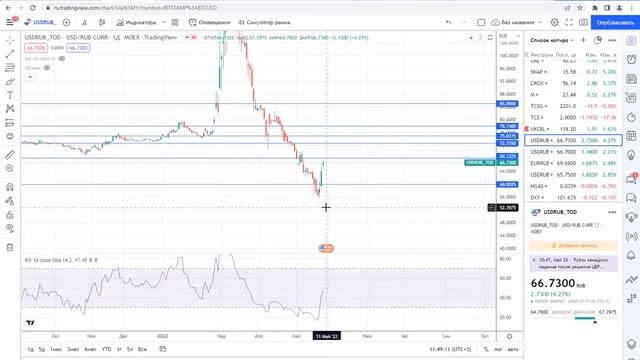
Task: Add note with Добавить заметку
Action: click(573, 245)
